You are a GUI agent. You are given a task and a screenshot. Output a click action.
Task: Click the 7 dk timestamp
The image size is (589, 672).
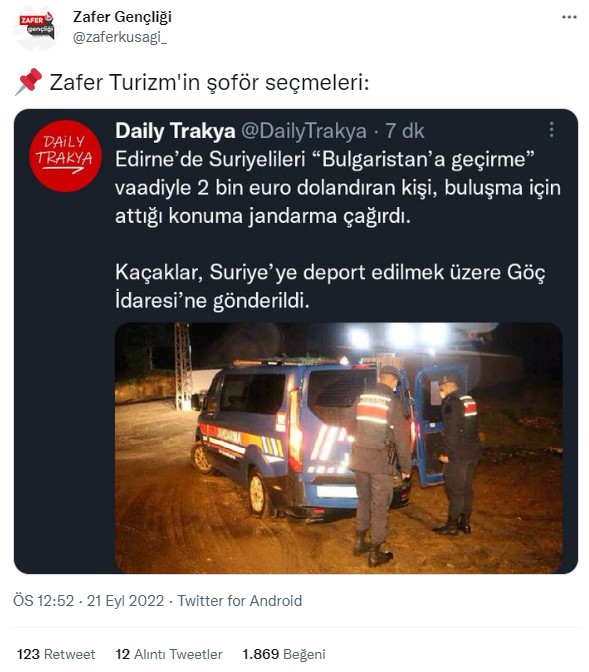click(405, 131)
